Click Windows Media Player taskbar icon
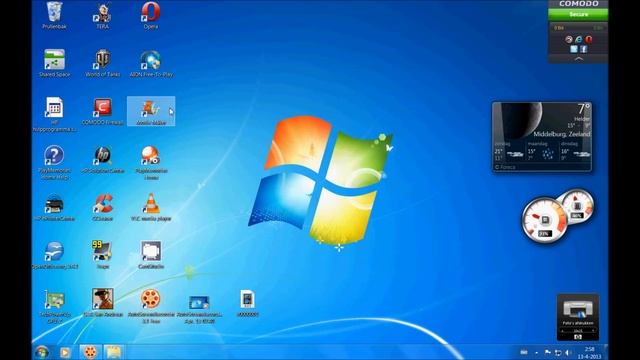 pyautogui.click(x=65, y=352)
